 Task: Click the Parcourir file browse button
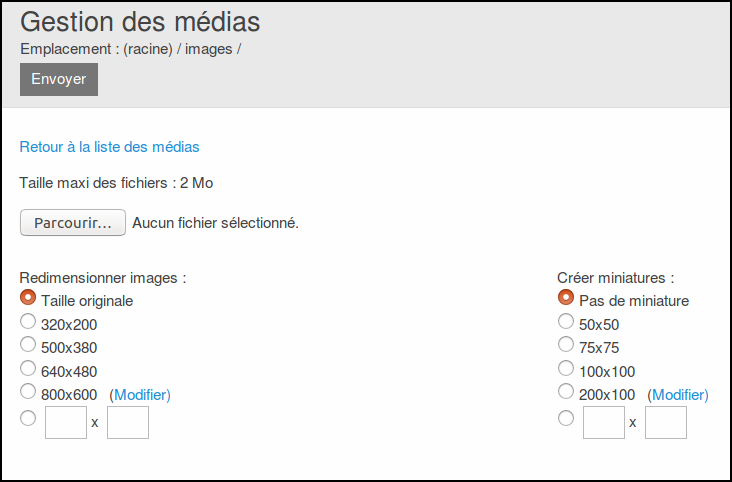(72, 222)
